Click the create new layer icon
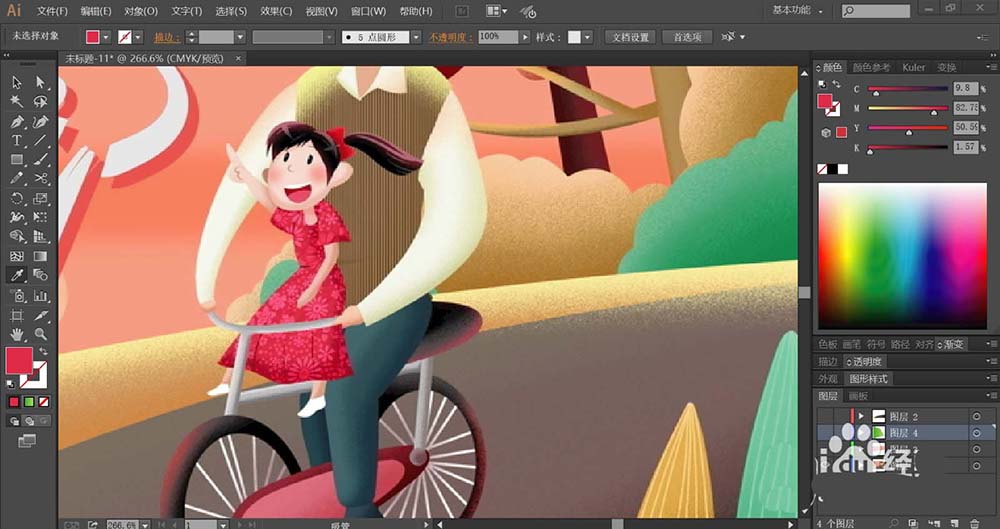The width and height of the screenshot is (1000, 529). pyautogui.click(x=954, y=523)
